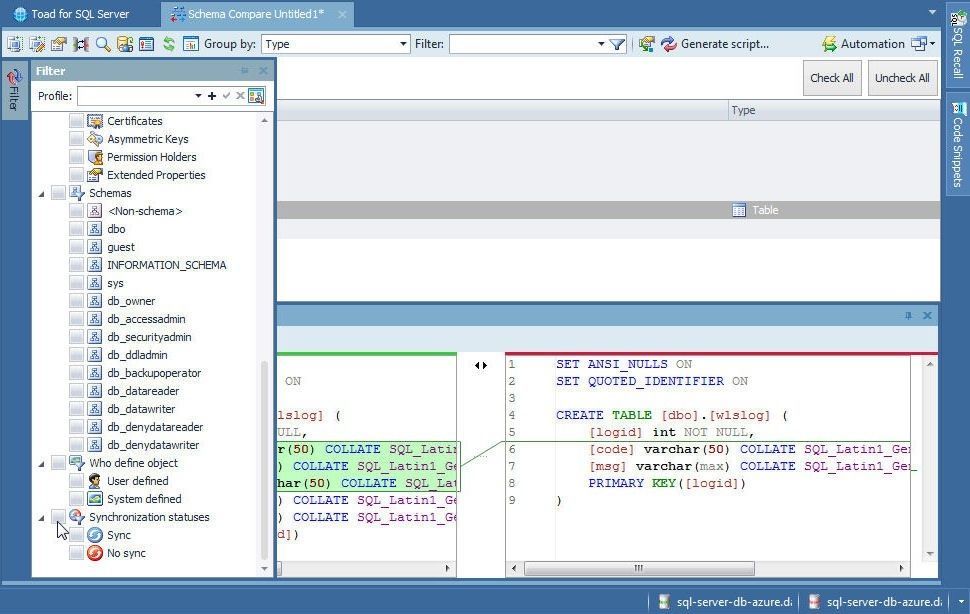Click the red-blue arrows toolbar icon
Image resolution: width=970 pixels, height=614 pixels.
[x=669, y=44]
